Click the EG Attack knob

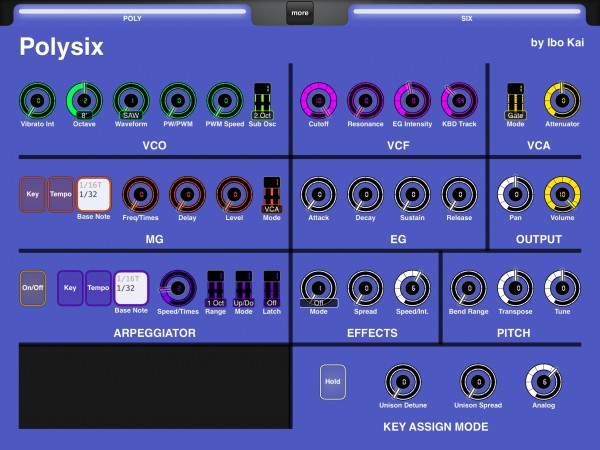319,194
